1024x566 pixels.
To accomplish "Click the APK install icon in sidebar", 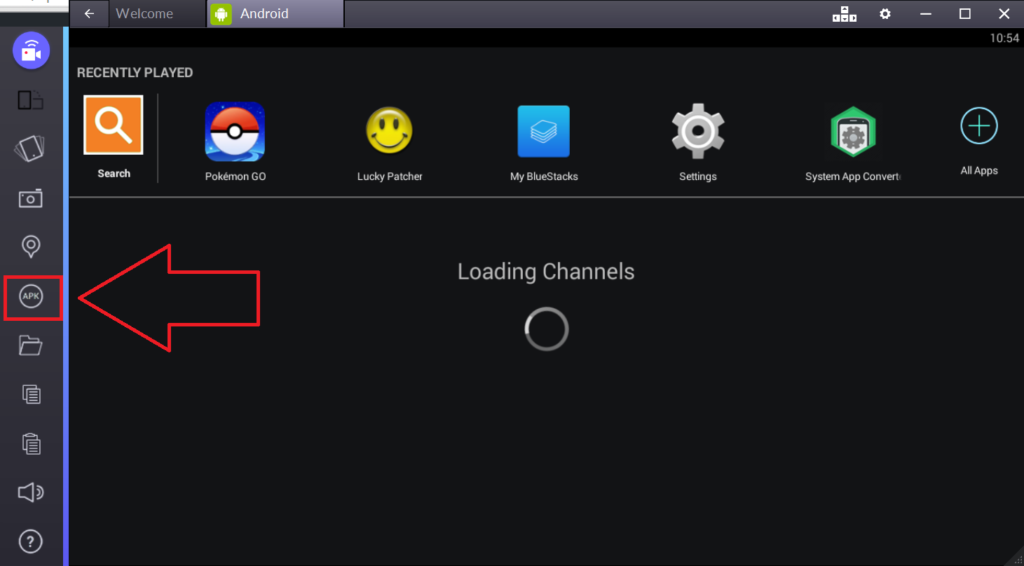I will 31,297.
